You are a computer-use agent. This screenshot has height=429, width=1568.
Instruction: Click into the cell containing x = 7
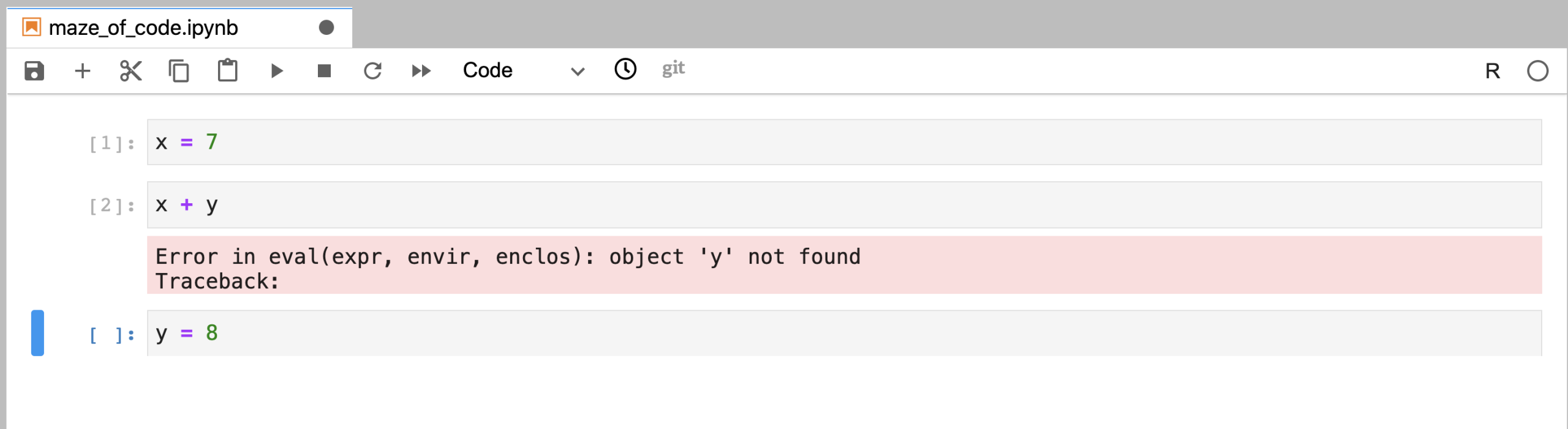coord(844,142)
